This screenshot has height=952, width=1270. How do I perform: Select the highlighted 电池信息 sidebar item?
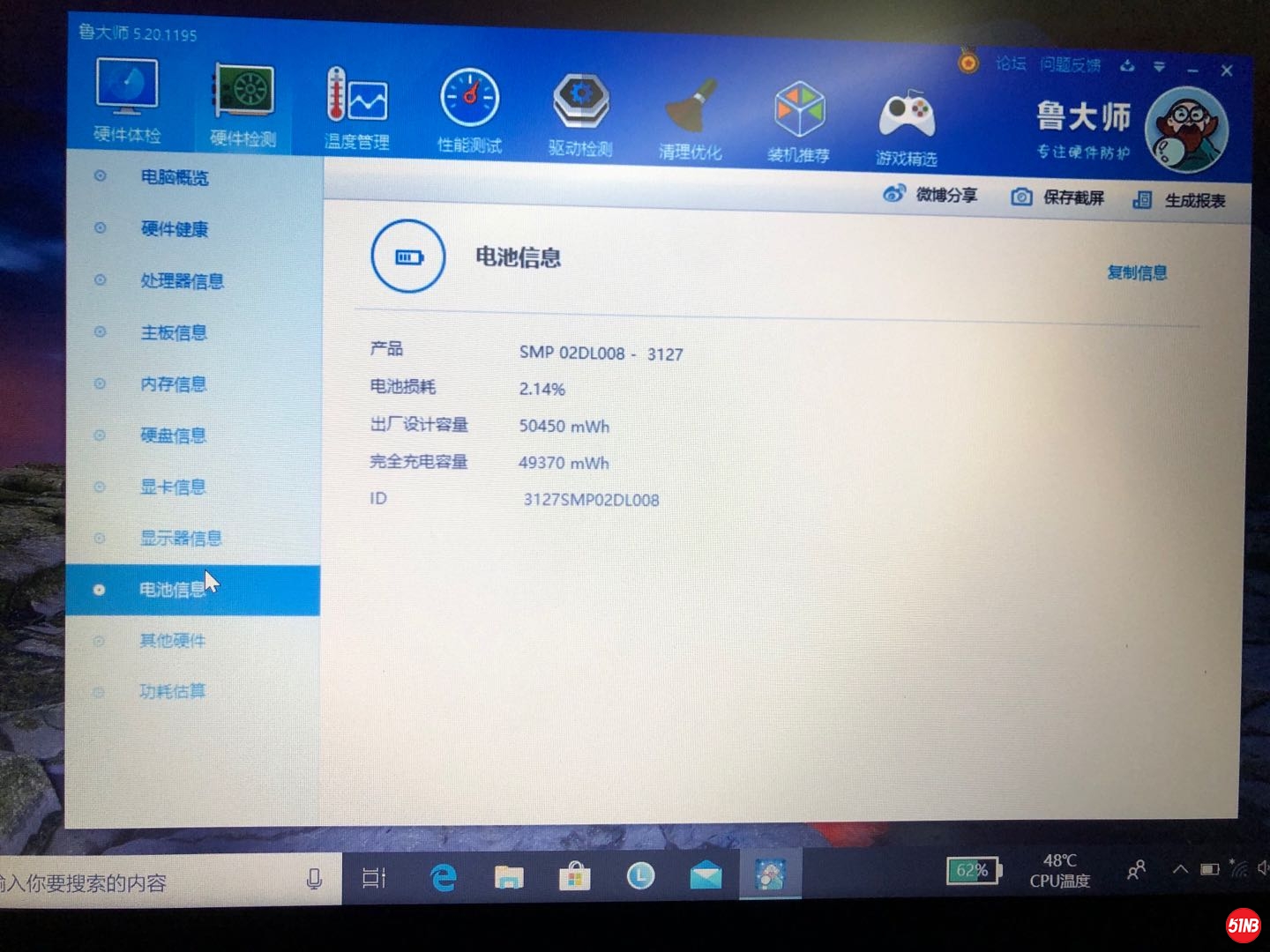[192, 590]
